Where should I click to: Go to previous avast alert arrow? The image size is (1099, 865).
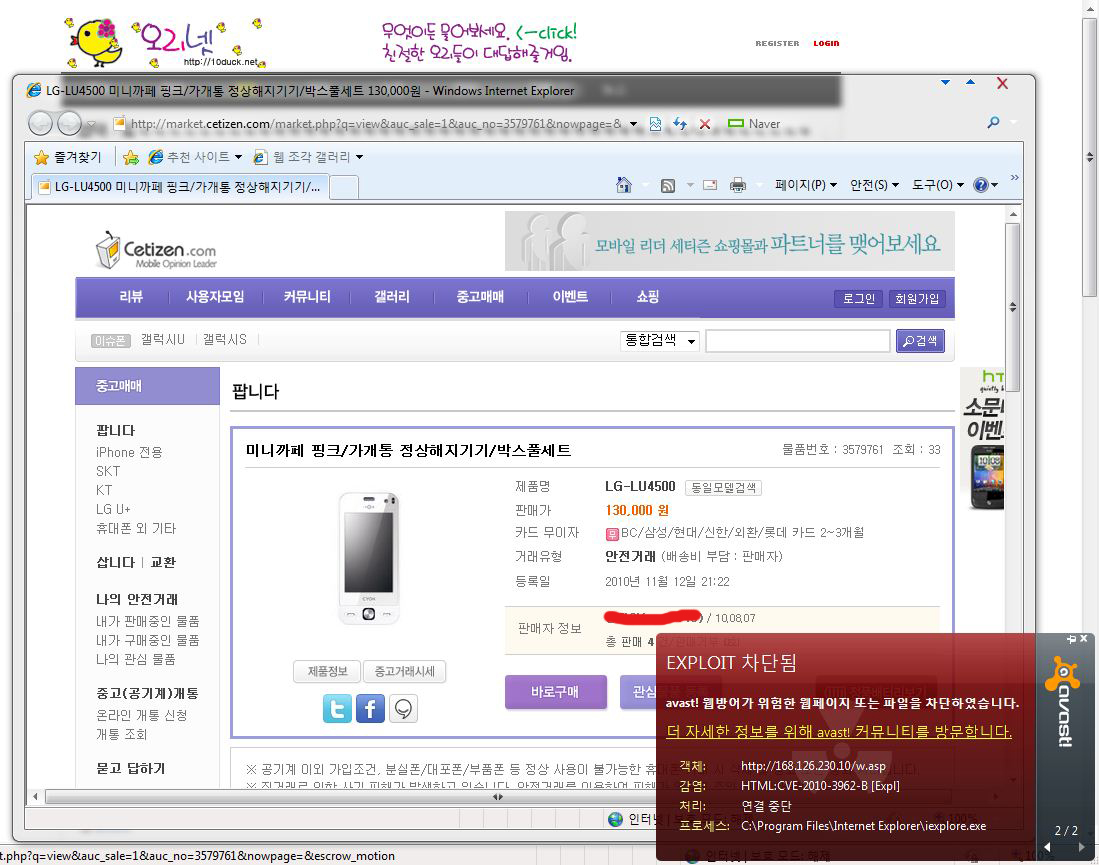[1049, 847]
